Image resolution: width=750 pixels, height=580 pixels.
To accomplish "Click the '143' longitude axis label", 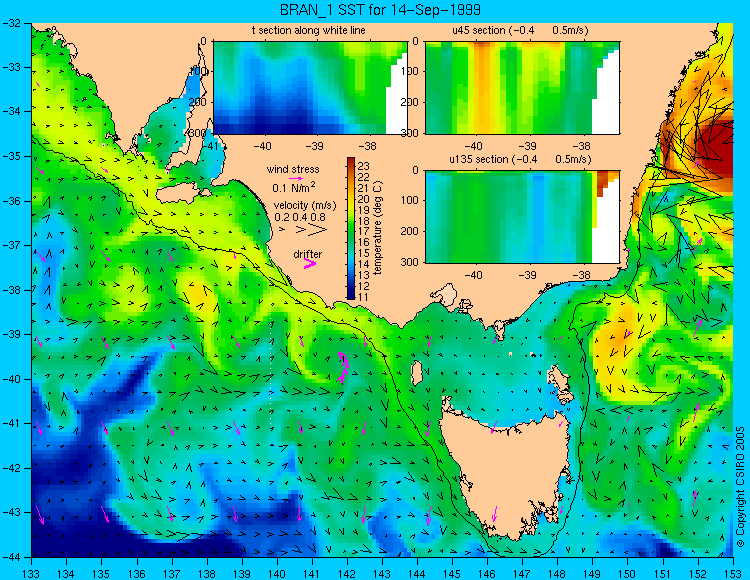I will [382, 573].
